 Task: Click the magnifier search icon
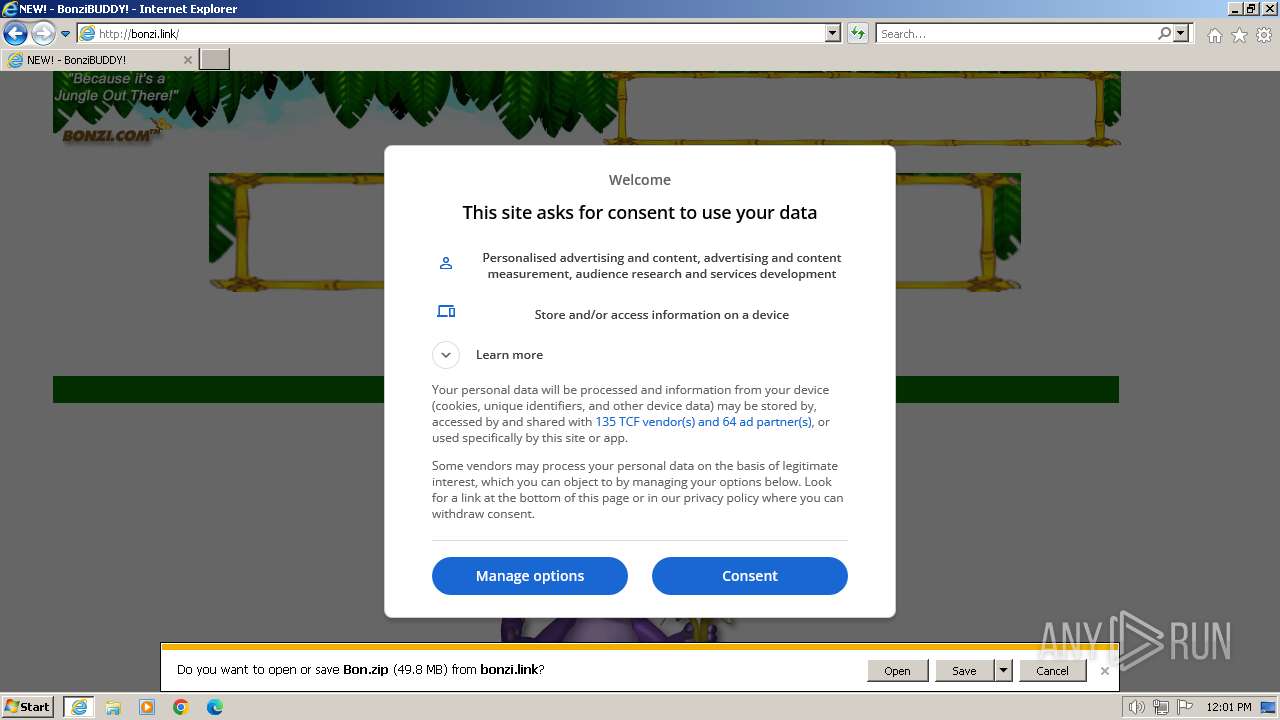[x=1164, y=34]
